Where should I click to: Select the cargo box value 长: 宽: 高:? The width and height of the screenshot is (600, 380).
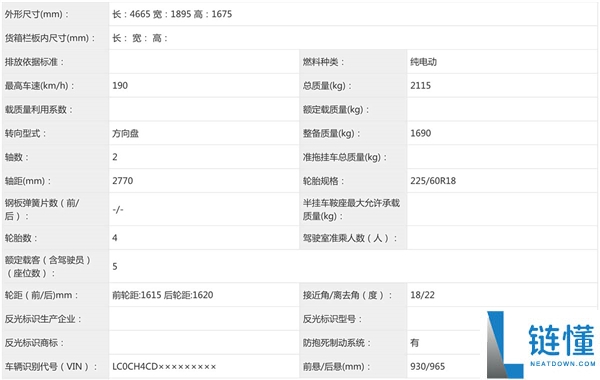(140, 38)
